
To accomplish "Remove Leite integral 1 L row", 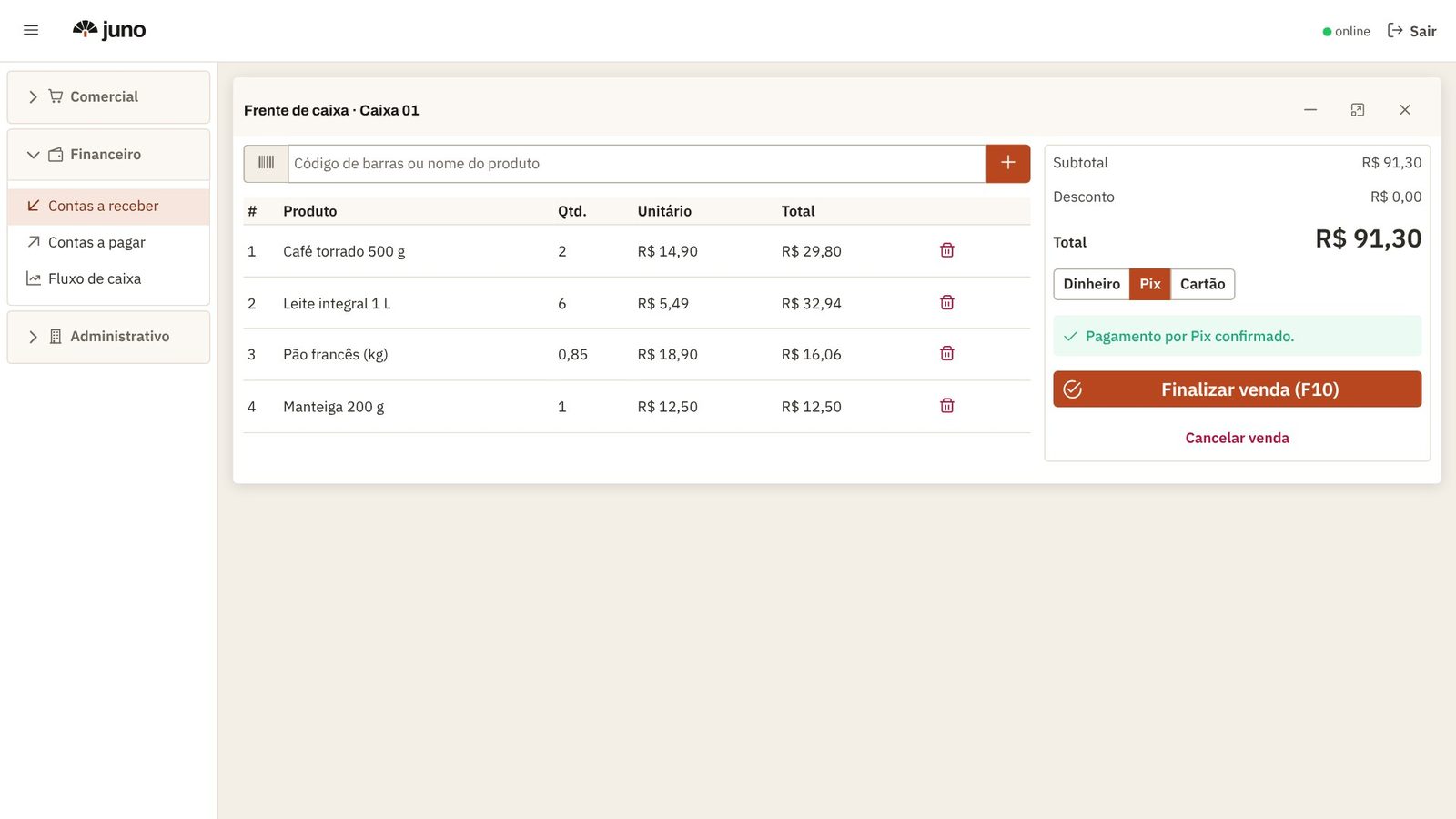I will [947, 302].
